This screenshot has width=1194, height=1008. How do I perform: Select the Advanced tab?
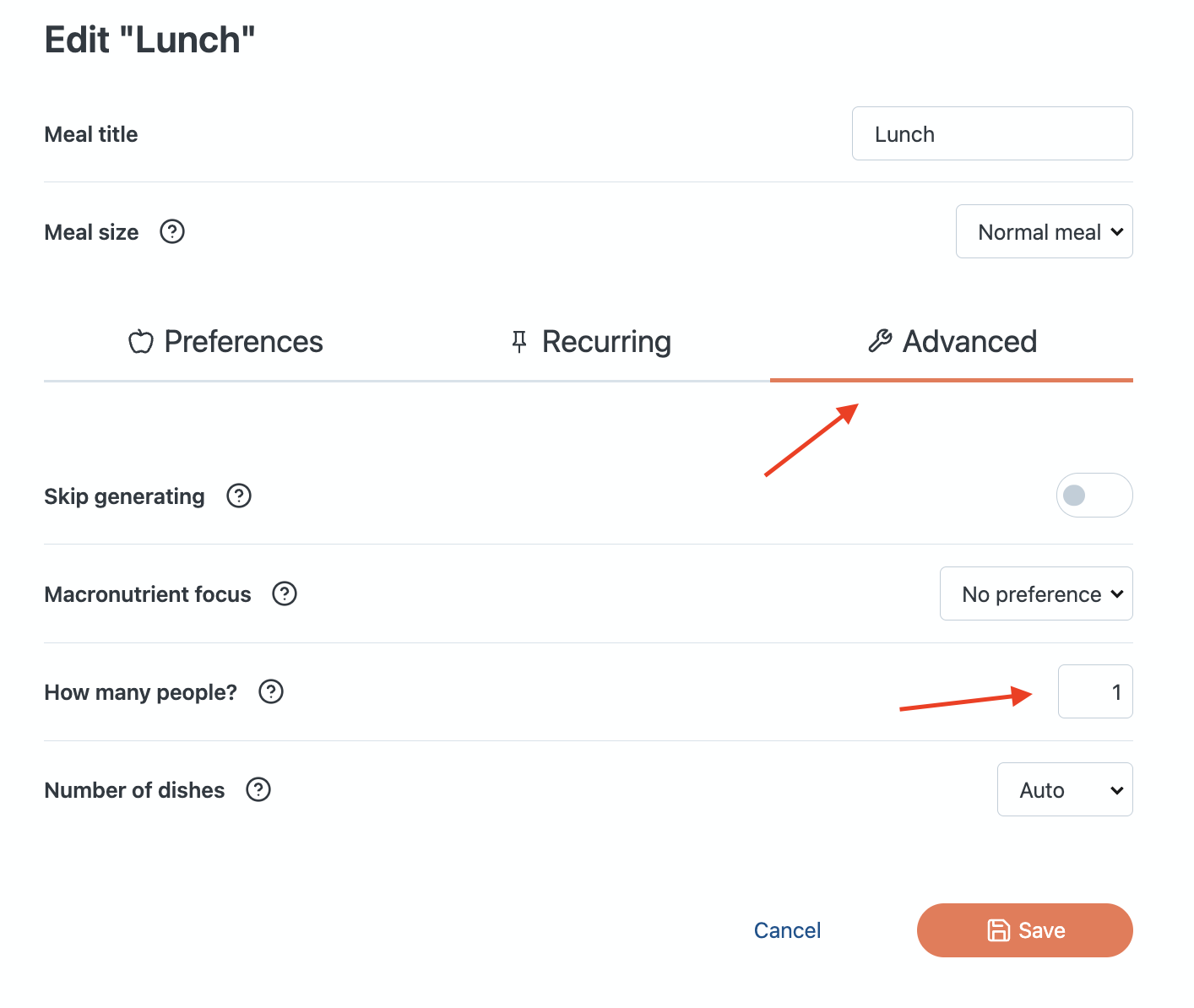(x=952, y=342)
